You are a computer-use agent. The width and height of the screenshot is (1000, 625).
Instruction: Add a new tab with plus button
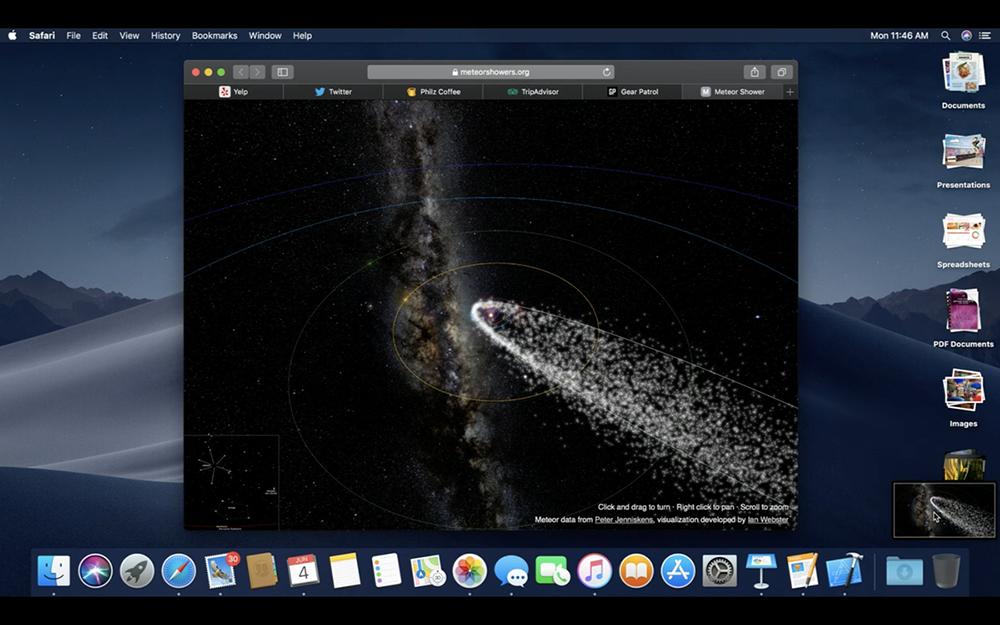point(790,92)
